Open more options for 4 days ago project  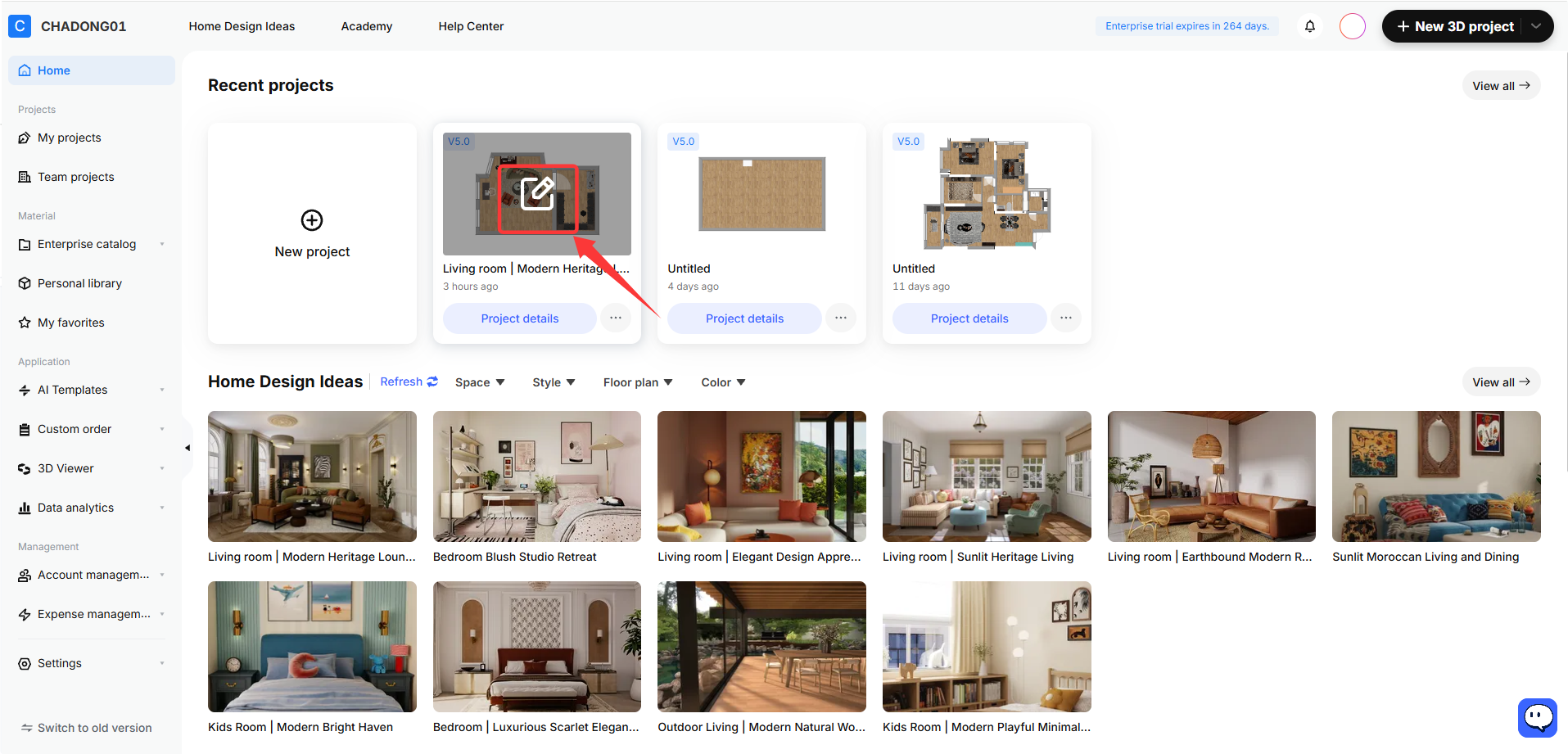pos(841,318)
